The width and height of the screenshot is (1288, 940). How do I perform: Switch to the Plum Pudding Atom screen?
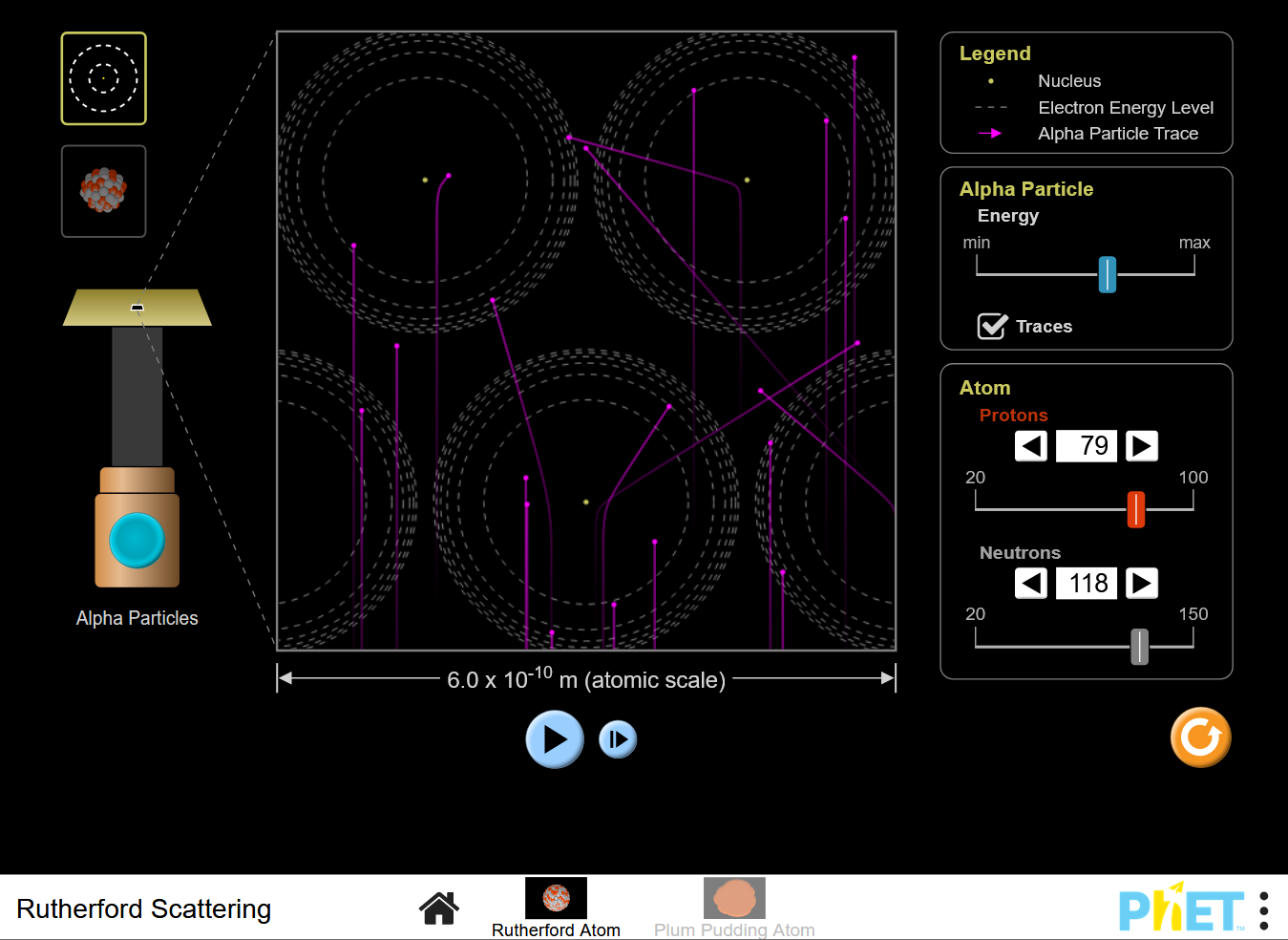734,908
